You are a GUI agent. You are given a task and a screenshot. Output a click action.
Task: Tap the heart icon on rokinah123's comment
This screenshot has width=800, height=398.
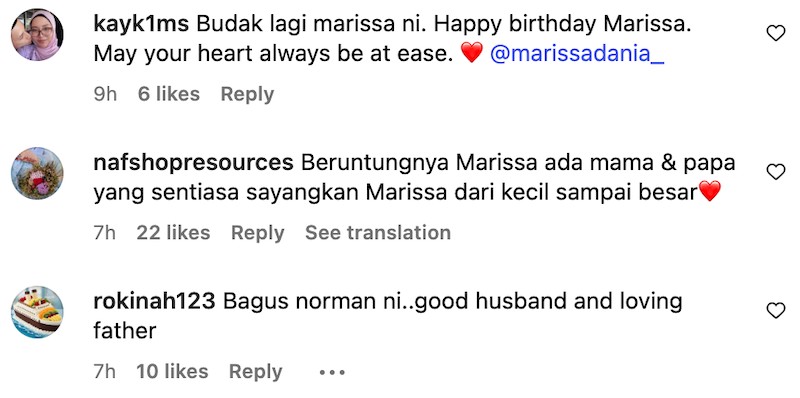click(x=776, y=310)
